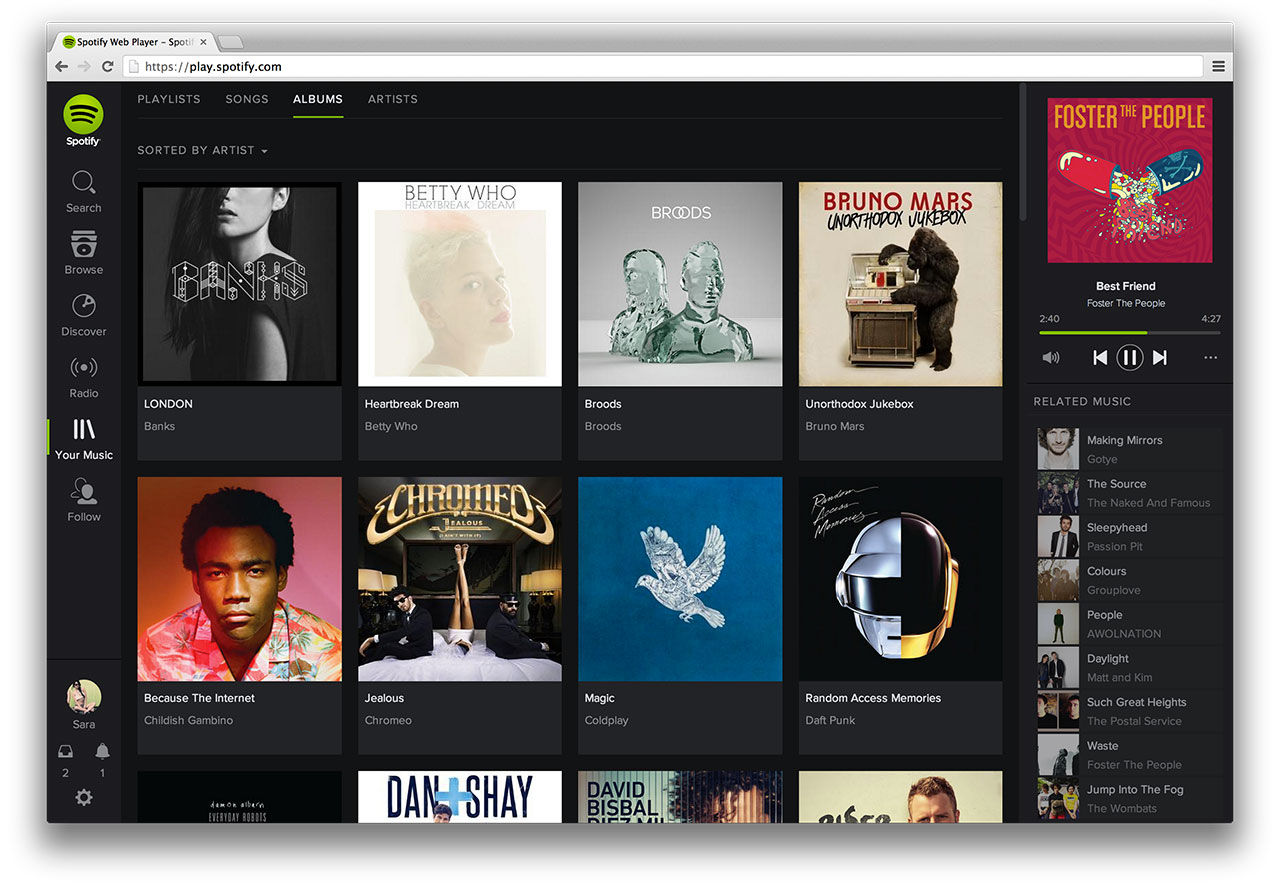Screen dimensions: 1280x888
Task: Open Sleepyhead by Passion Pit related track
Action: click(1130, 537)
